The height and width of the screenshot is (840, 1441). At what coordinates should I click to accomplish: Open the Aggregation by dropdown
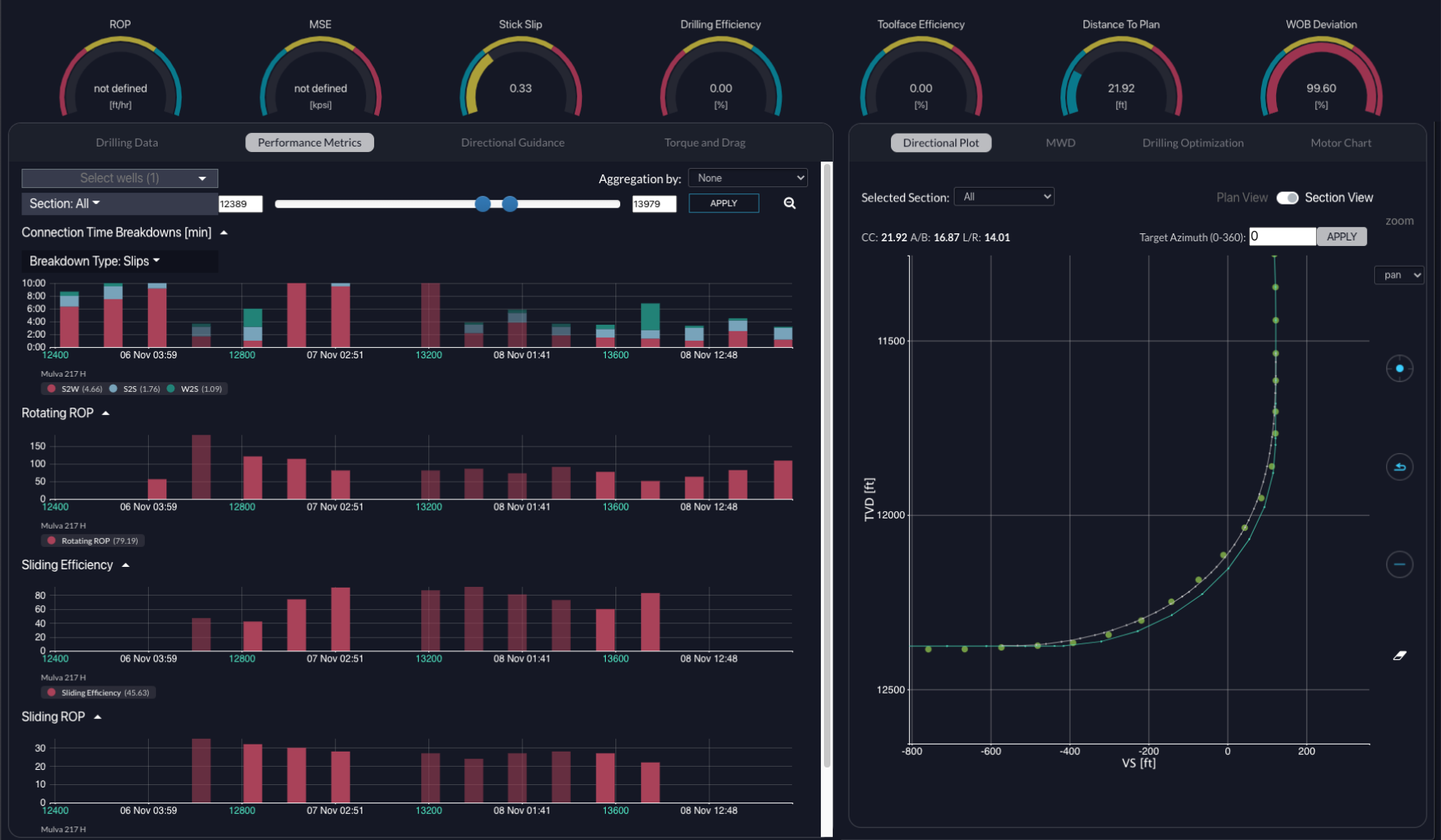click(x=748, y=178)
